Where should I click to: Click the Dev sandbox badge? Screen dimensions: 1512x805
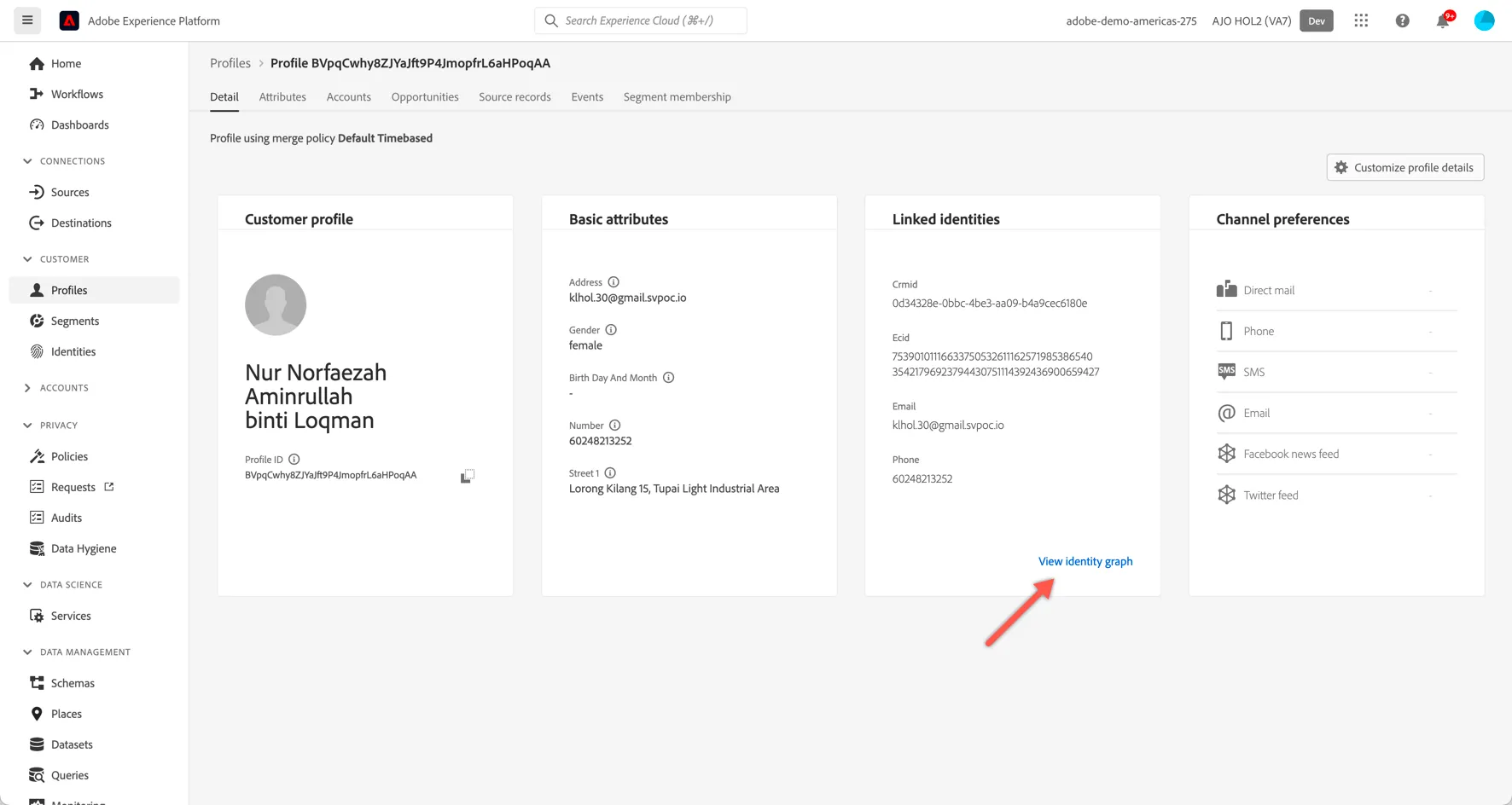[1316, 20]
